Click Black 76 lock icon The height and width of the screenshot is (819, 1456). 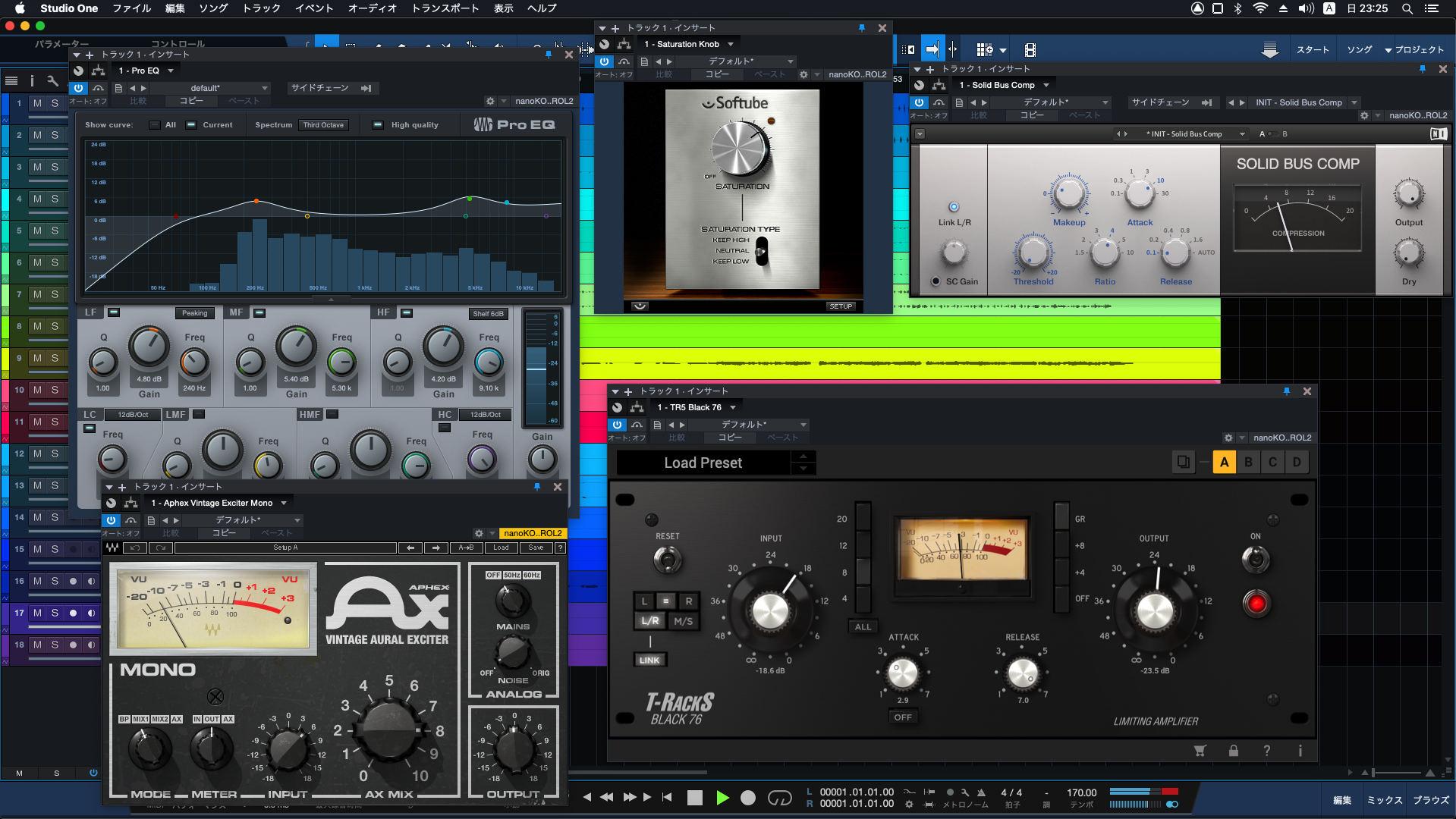[x=1234, y=751]
